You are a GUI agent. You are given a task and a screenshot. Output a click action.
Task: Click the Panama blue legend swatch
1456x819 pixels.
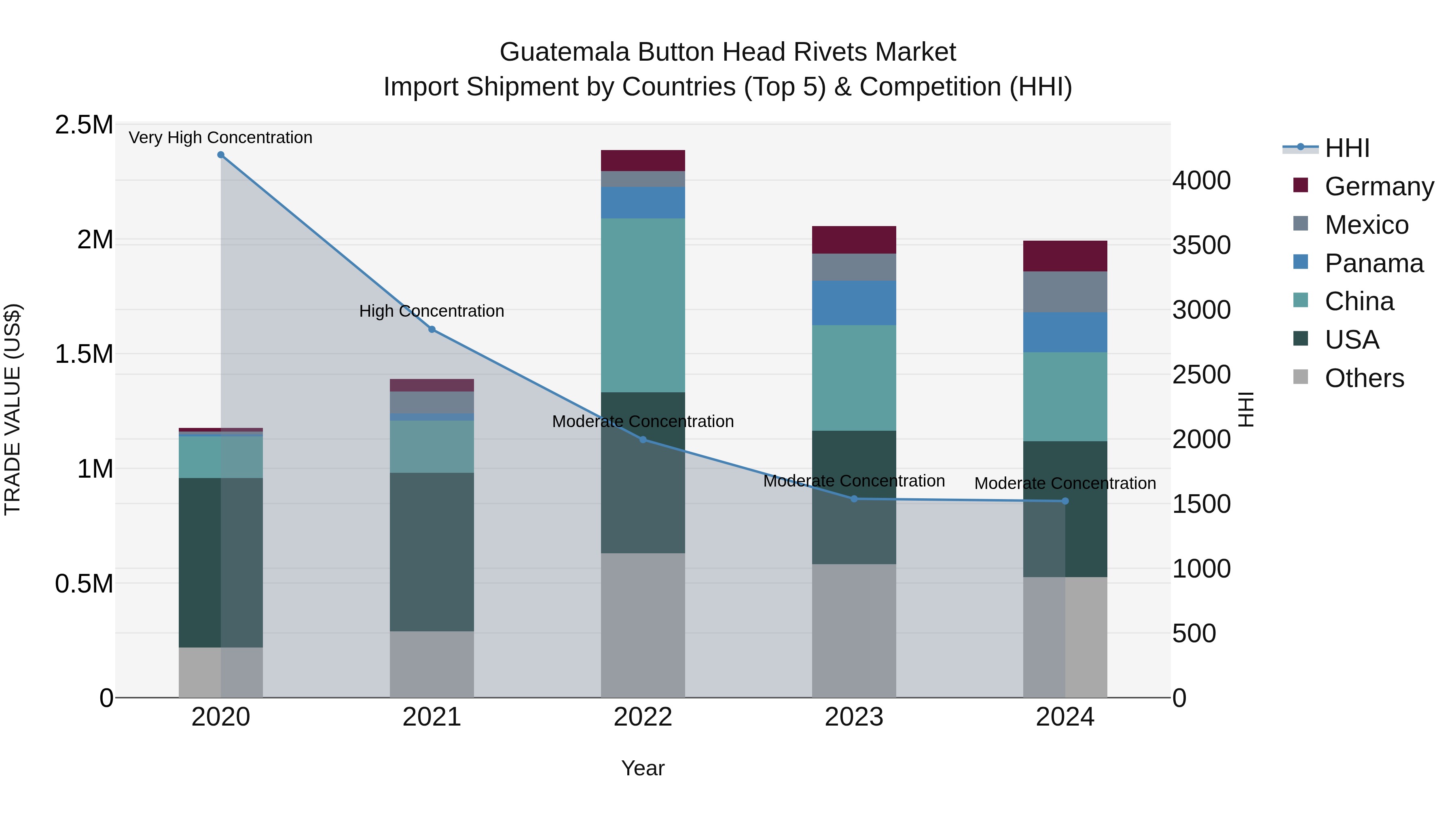1301,262
